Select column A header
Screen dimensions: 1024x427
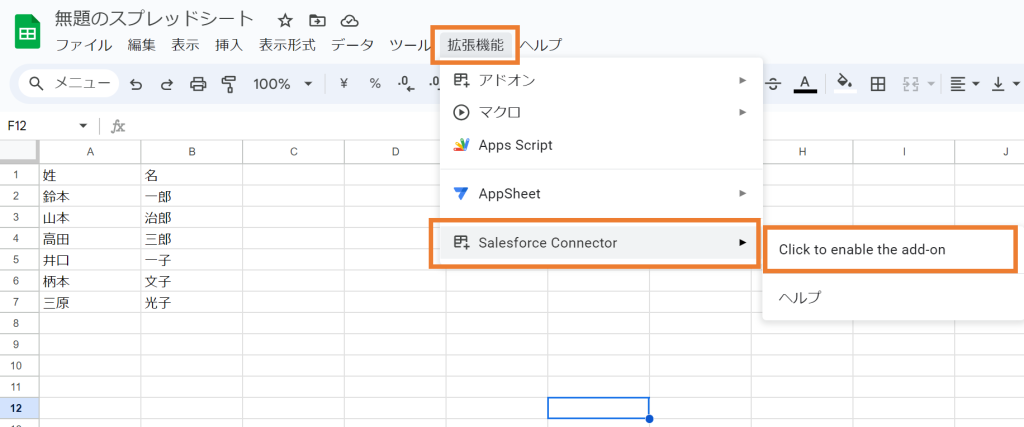(x=90, y=151)
